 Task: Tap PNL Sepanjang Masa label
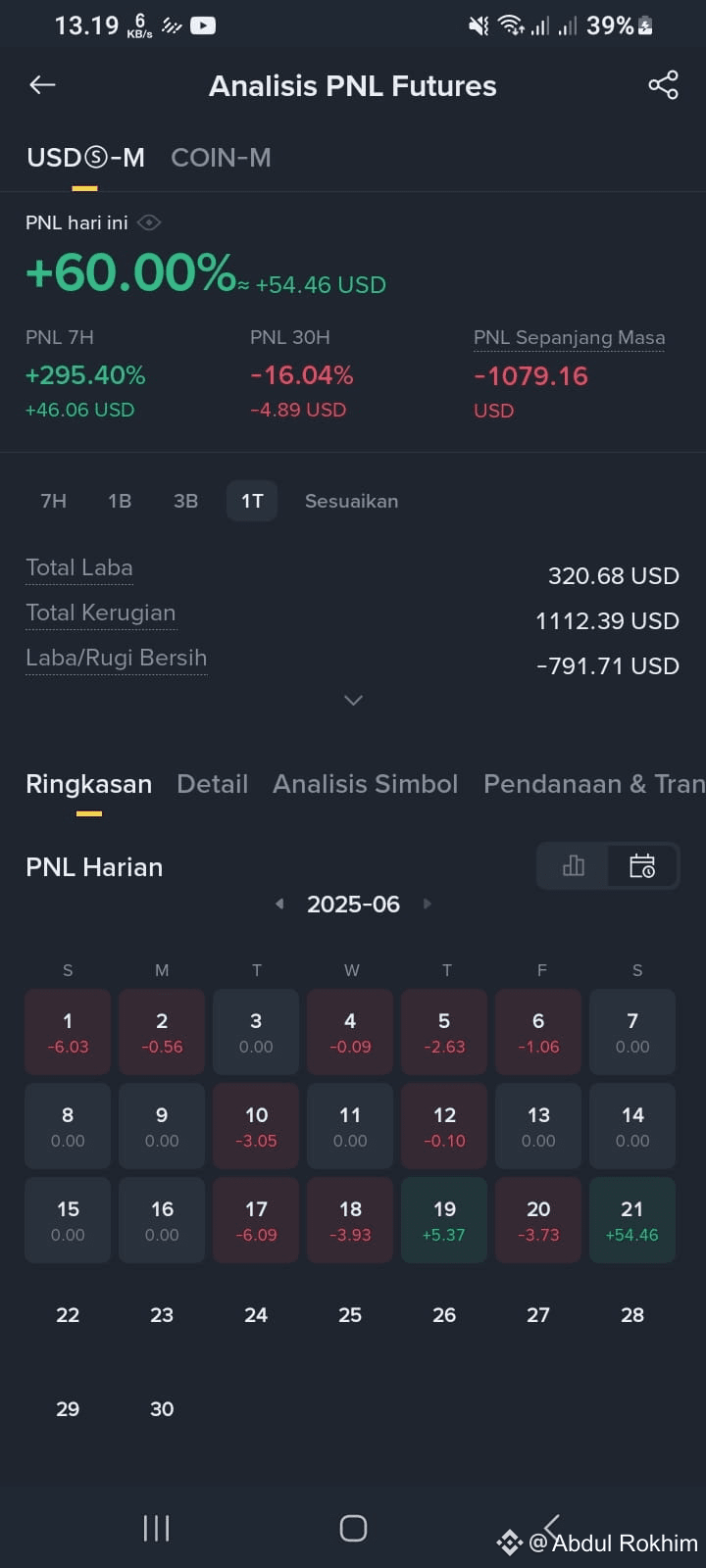click(x=569, y=338)
